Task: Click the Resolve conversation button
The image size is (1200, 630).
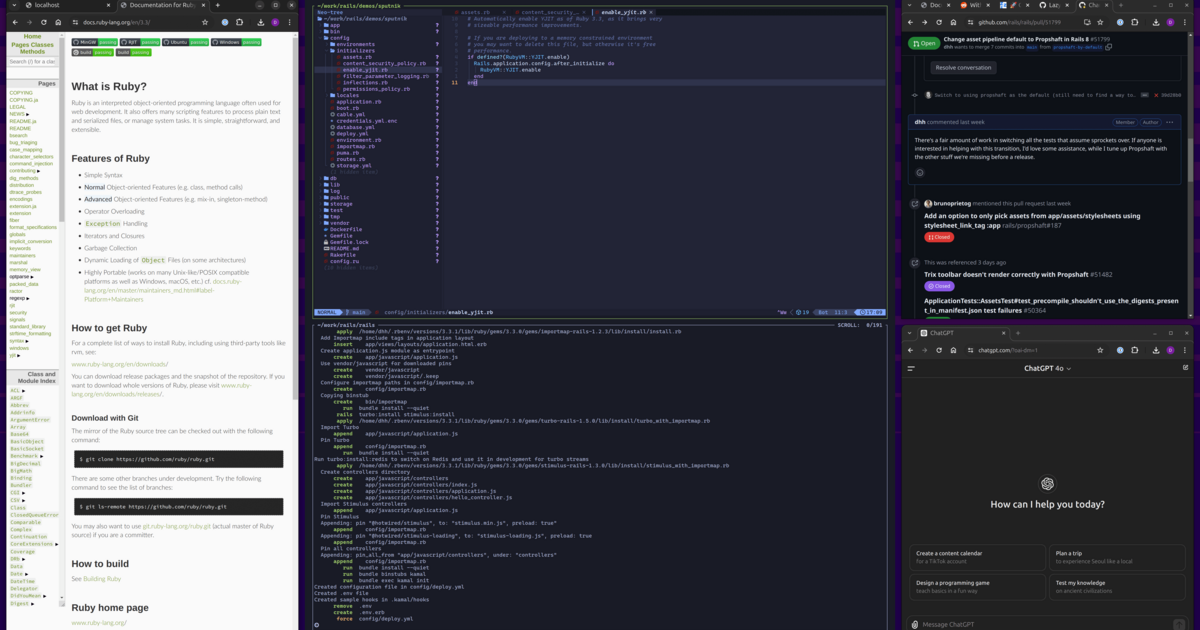Action: tap(963, 68)
